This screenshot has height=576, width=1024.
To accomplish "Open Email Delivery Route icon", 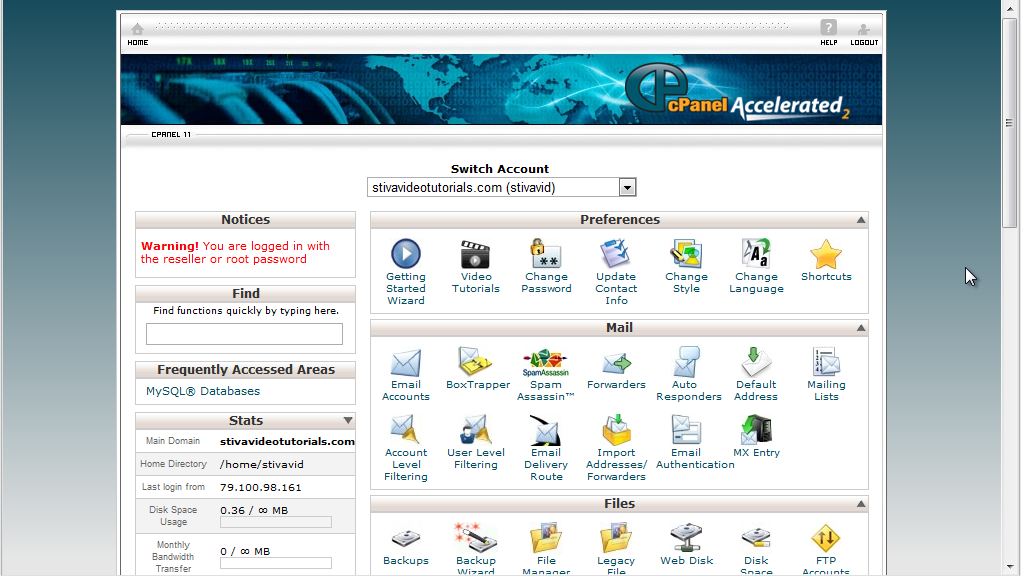I will 545,430.
